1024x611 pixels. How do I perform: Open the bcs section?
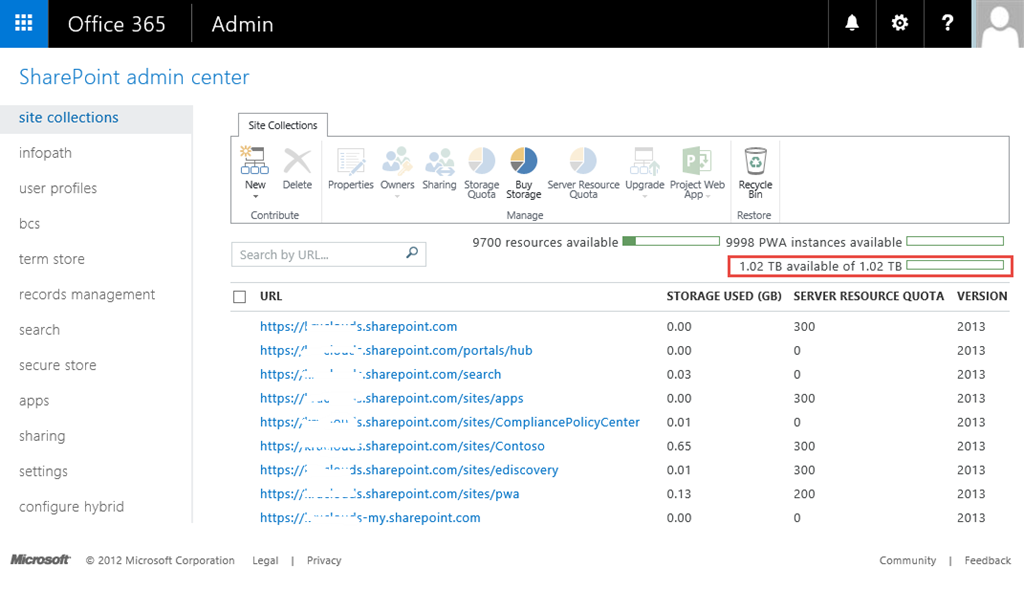(x=29, y=223)
